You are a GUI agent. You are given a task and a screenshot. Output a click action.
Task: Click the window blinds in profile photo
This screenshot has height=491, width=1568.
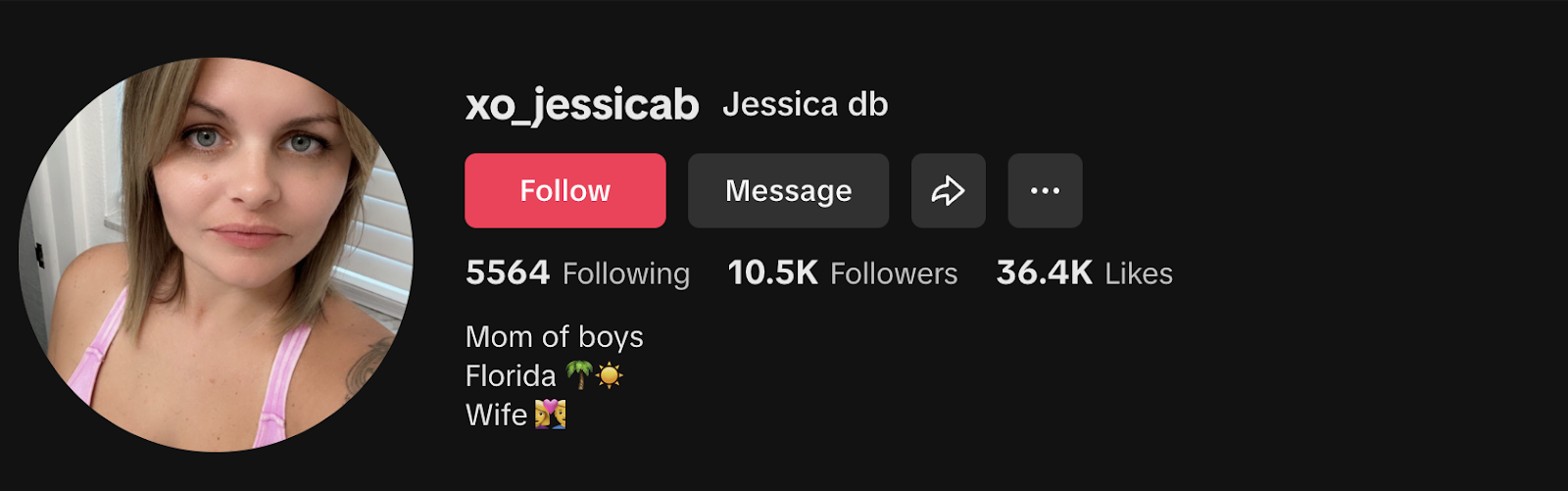point(384,235)
